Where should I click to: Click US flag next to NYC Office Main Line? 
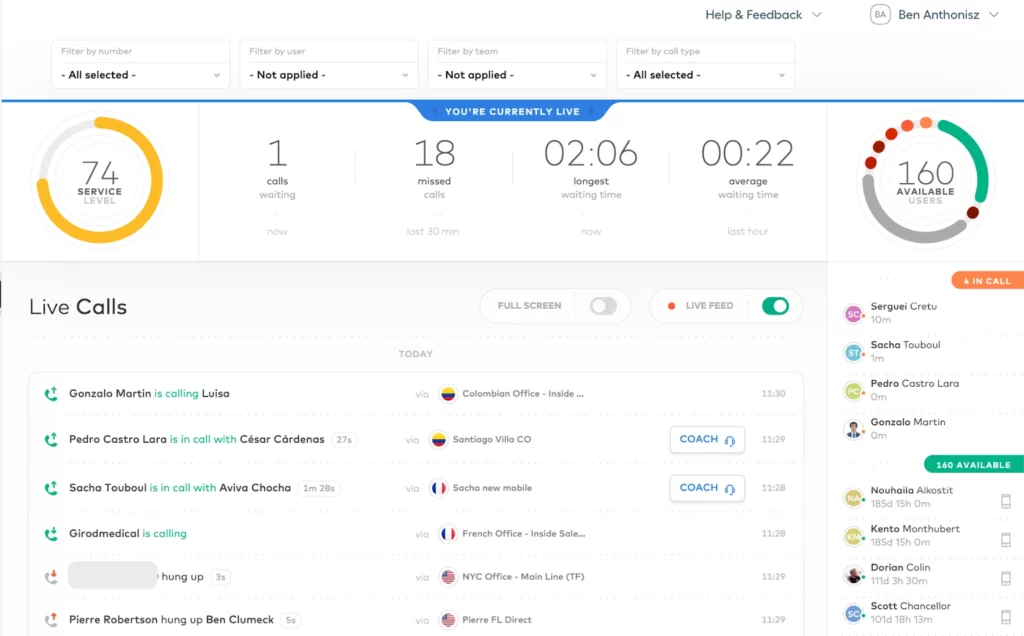pos(448,577)
